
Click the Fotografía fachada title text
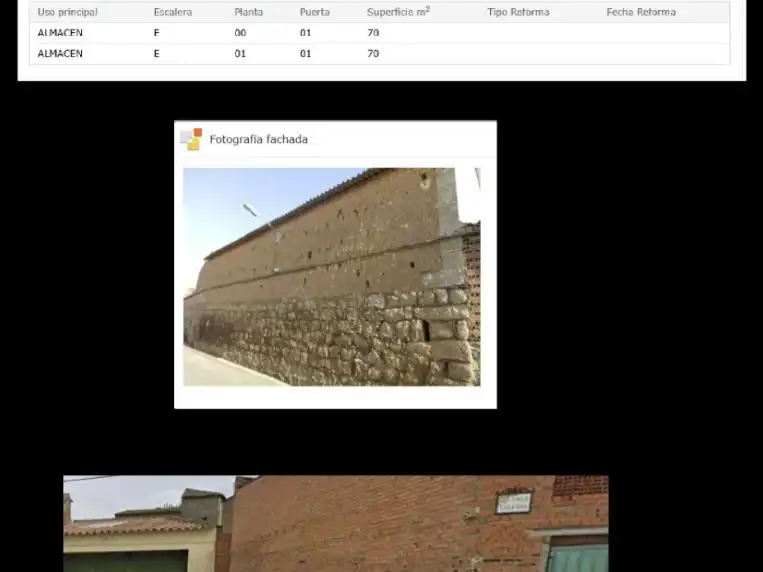259,139
